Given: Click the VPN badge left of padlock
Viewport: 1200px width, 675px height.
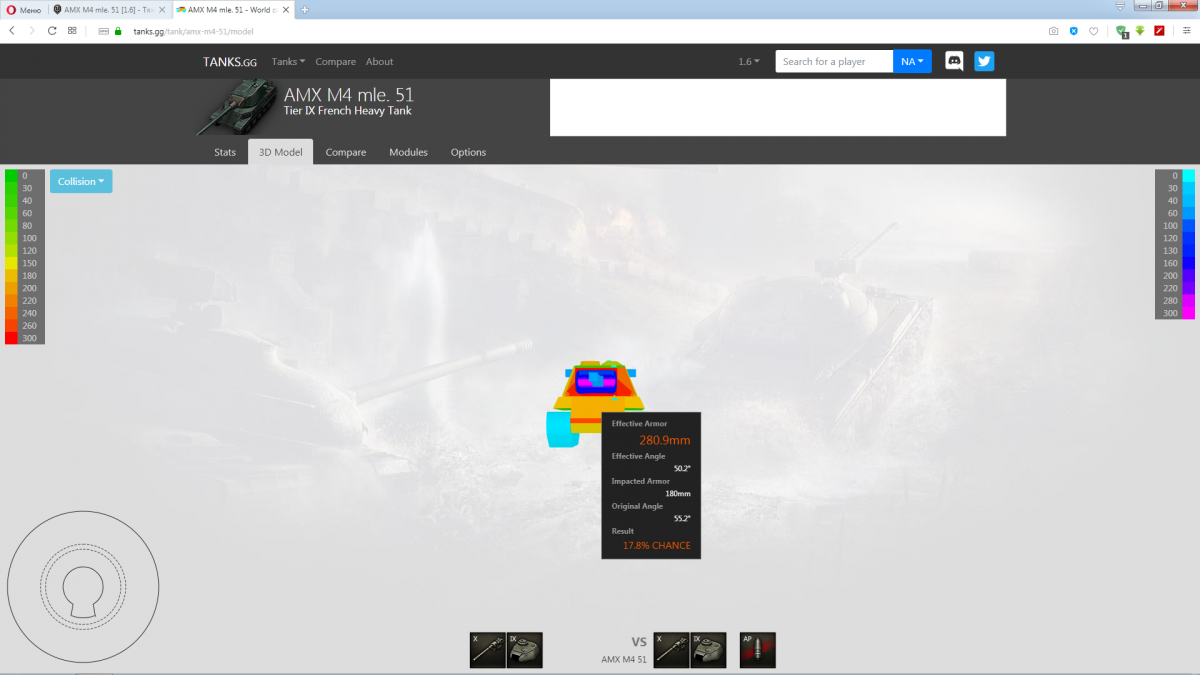Looking at the screenshot, I should (103, 31).
